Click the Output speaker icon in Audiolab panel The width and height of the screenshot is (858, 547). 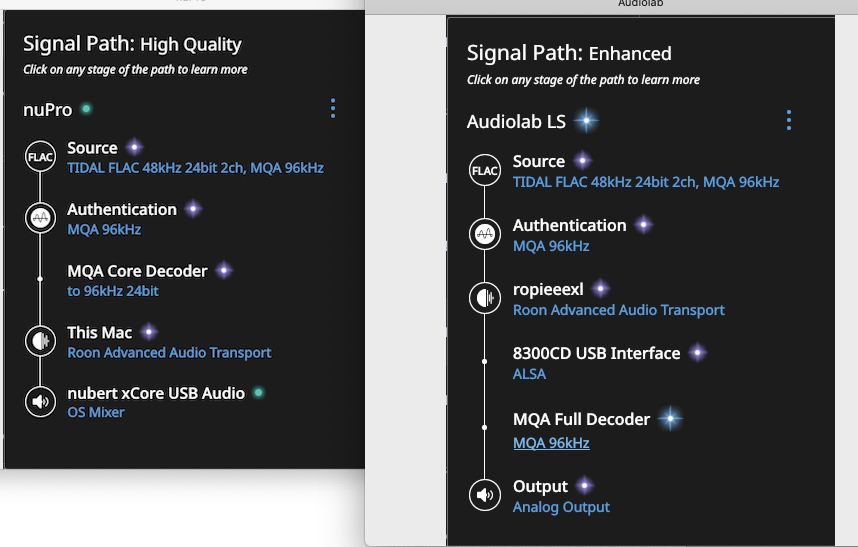pos(485,495)
